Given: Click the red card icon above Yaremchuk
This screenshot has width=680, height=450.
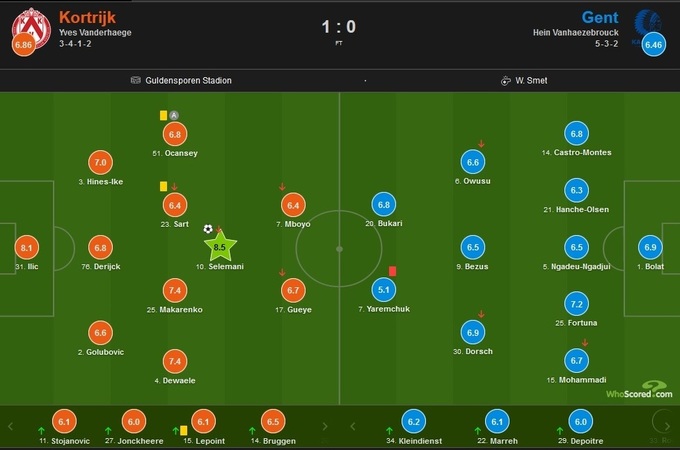Looking at the screenshot, I should click(x=392, y=270).
